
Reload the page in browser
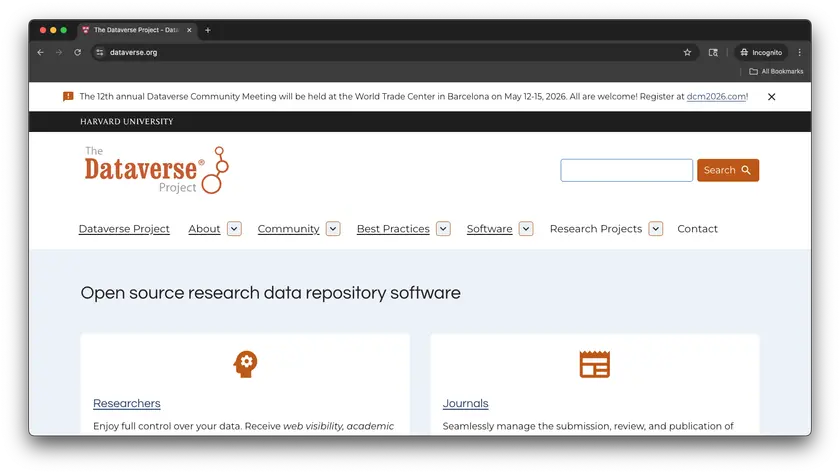pos(77,52)
